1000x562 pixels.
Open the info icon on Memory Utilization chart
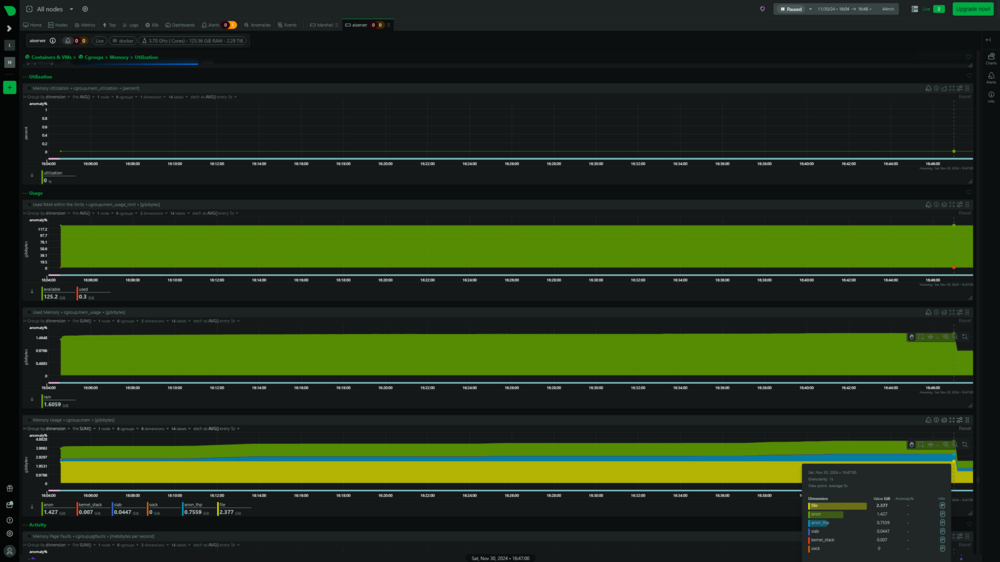[x=936, y=89]
